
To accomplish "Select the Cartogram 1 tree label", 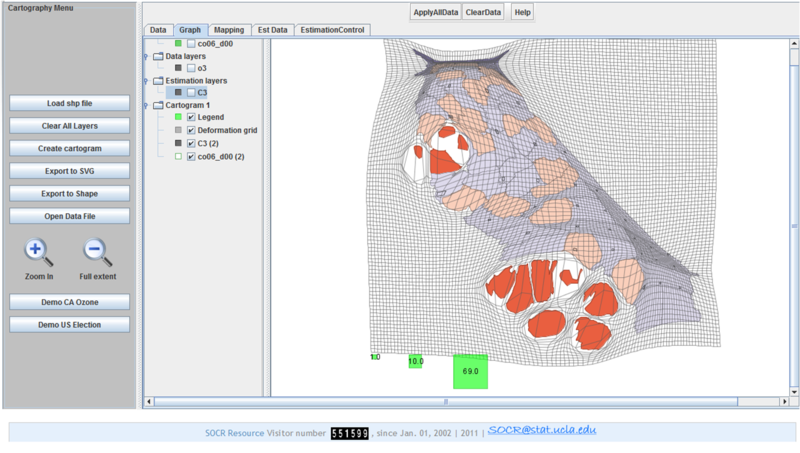I will click(188, 105).
